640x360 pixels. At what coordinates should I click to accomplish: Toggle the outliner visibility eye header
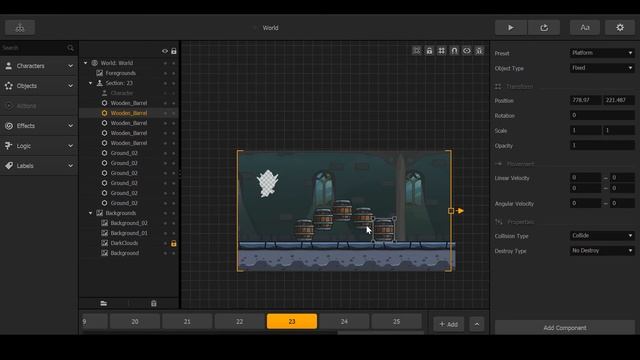coord(164,51)
